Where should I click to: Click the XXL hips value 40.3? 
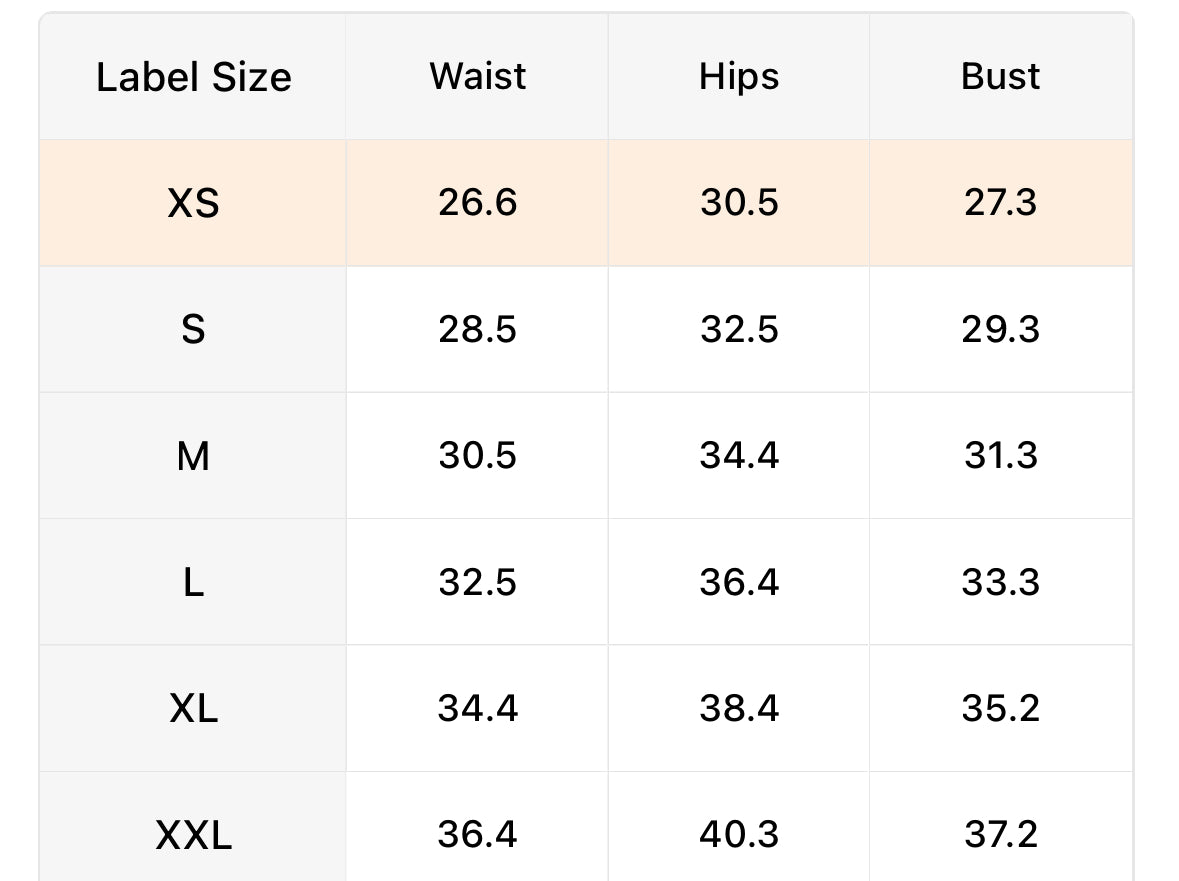click(x=739, y=834)
